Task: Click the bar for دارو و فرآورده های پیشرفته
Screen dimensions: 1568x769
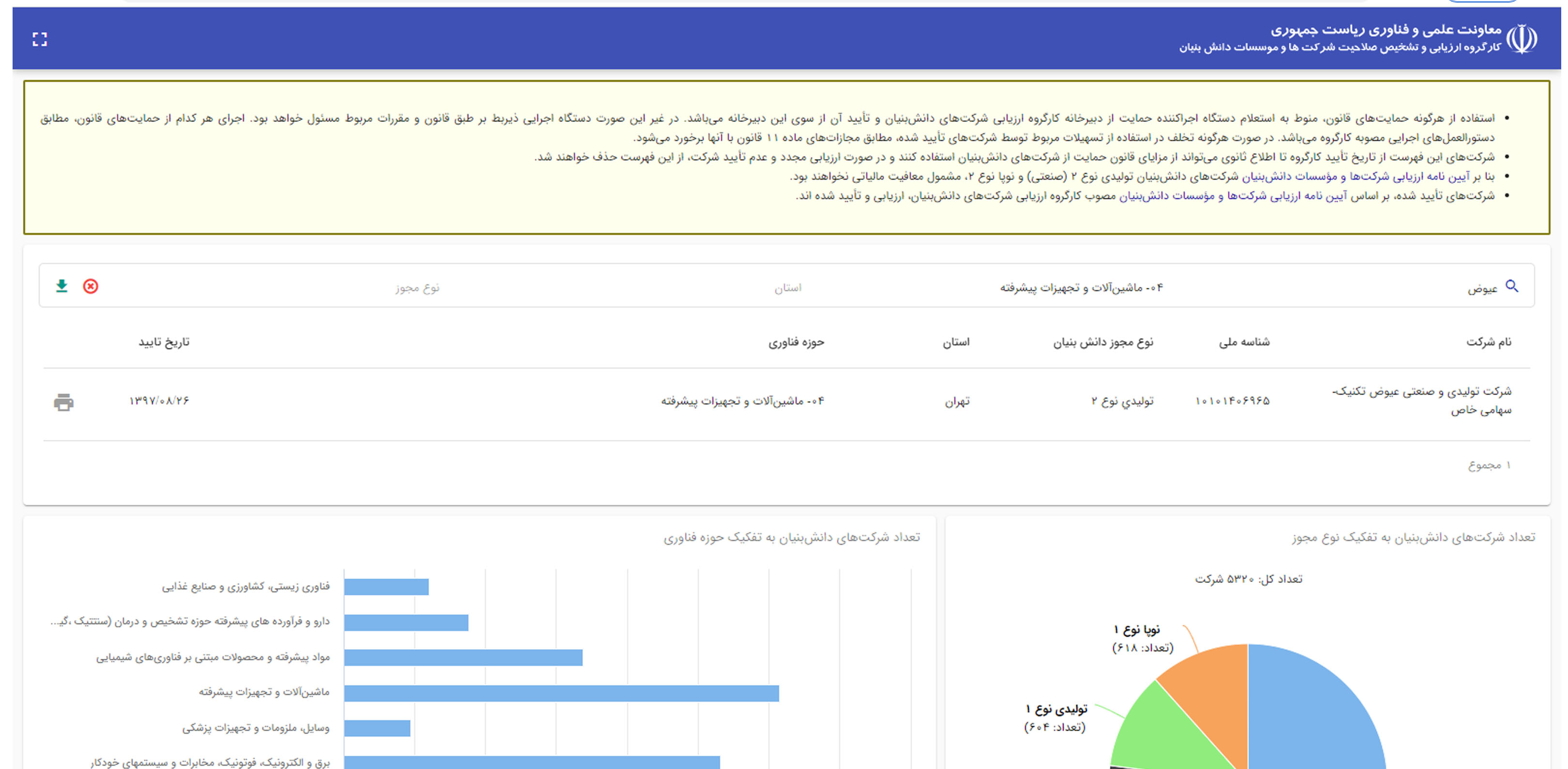Action: (406, 622)
